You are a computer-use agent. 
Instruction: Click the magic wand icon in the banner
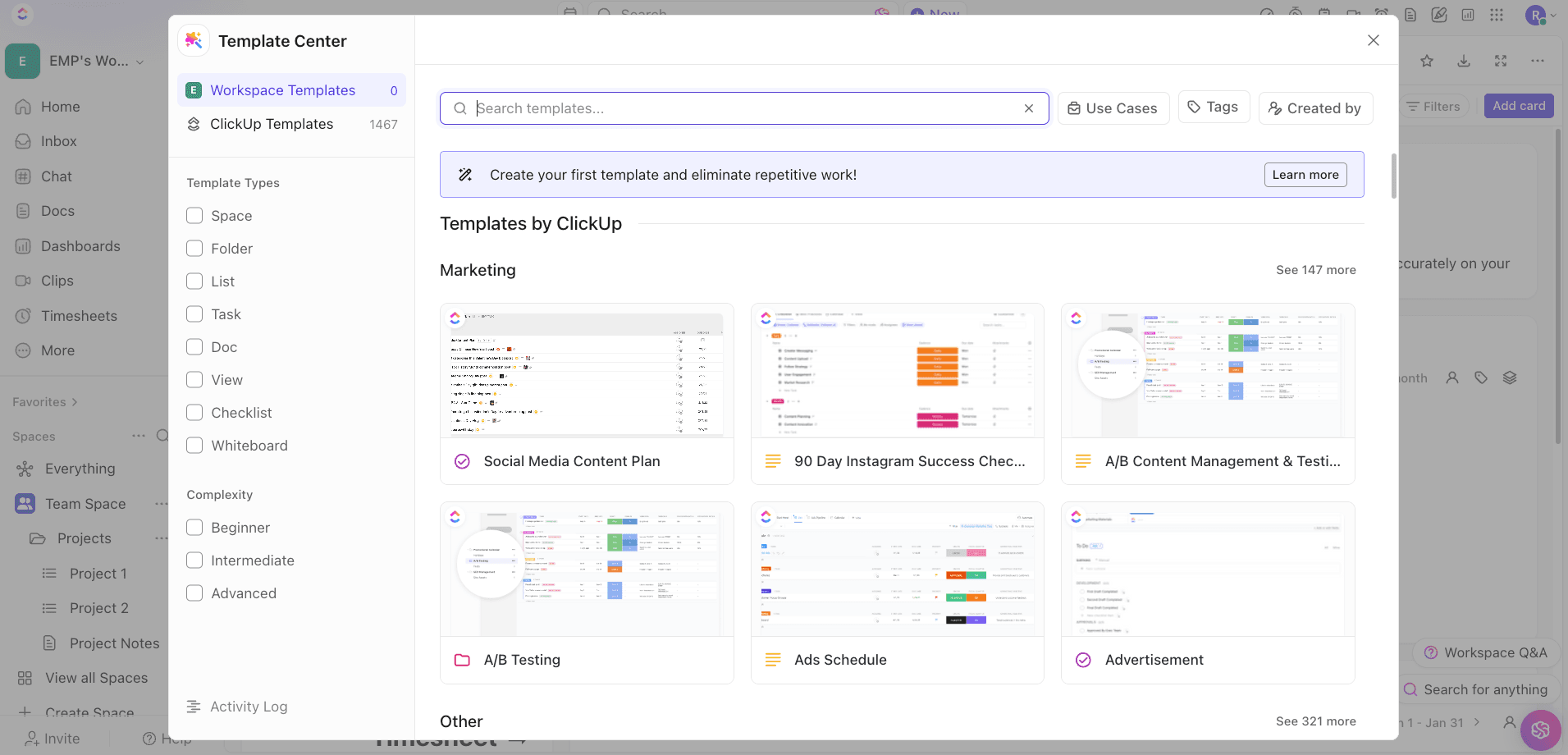tap(465, 175)
